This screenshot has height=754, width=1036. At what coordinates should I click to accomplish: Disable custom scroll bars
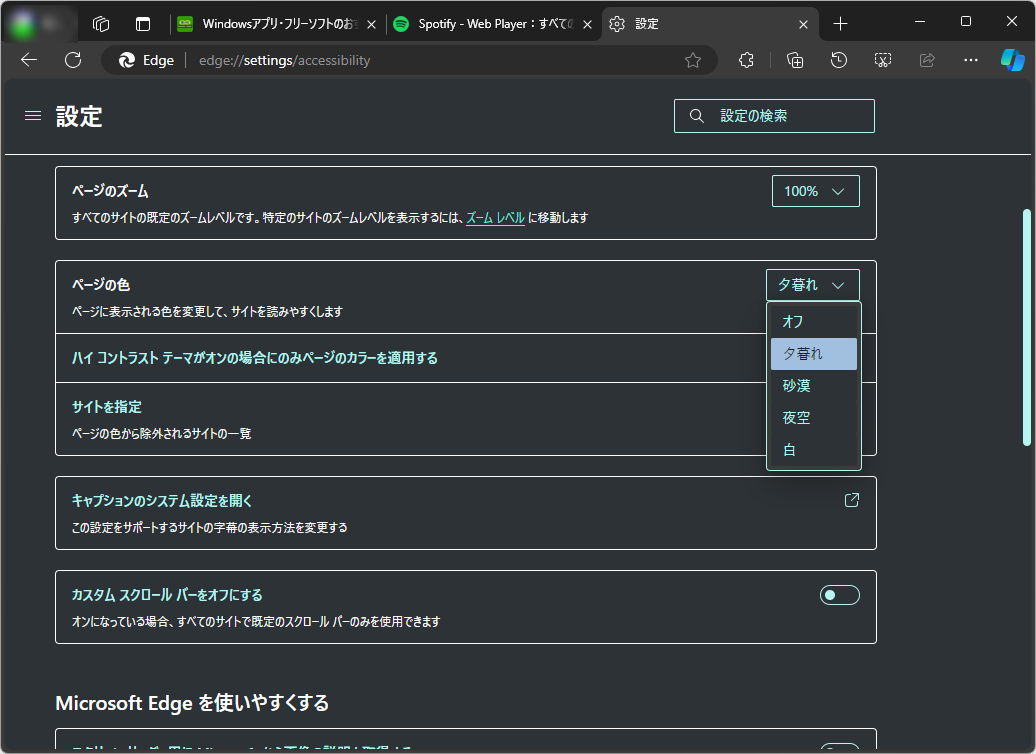(839, 594)
